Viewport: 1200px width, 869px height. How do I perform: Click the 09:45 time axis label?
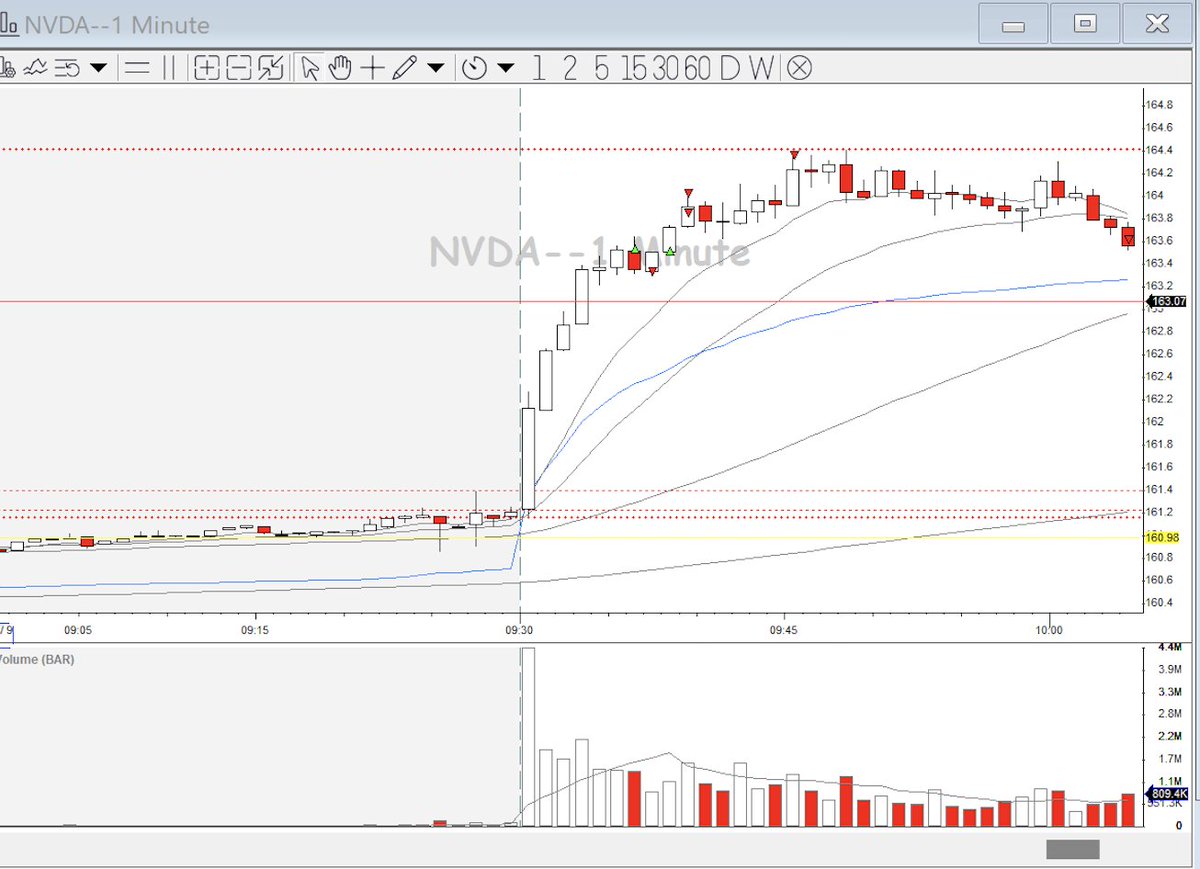pos(784,631)
